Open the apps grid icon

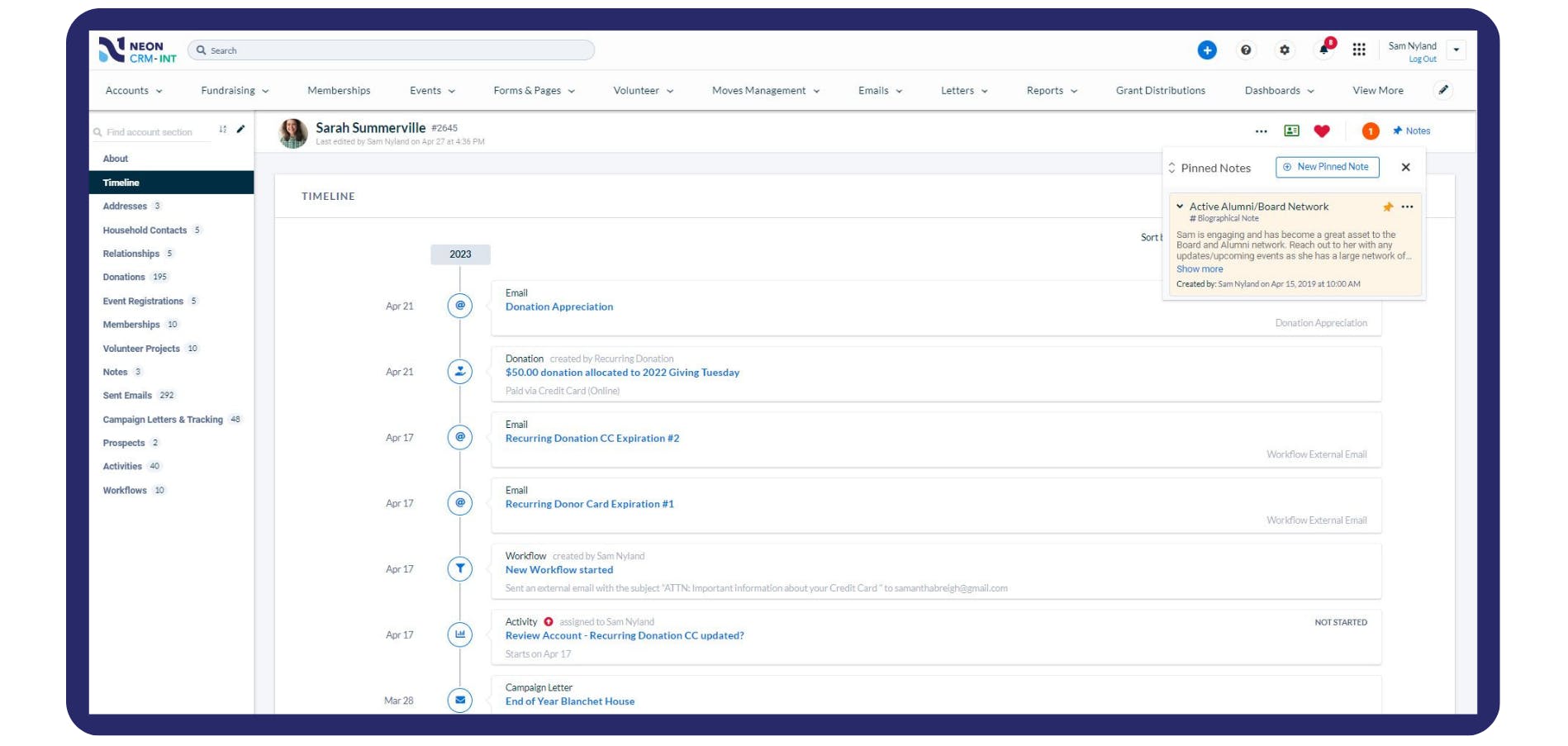click(1360, 50)
